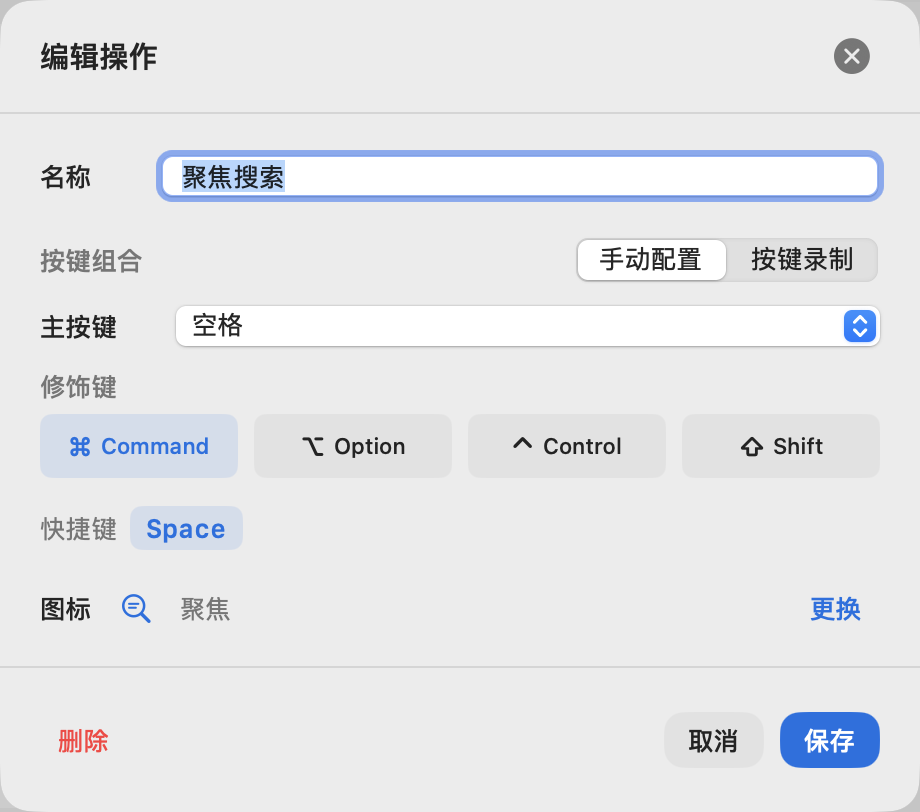Toggle the Command modifier key
This screenshot has height=812, width=920.
pos(139,446)
